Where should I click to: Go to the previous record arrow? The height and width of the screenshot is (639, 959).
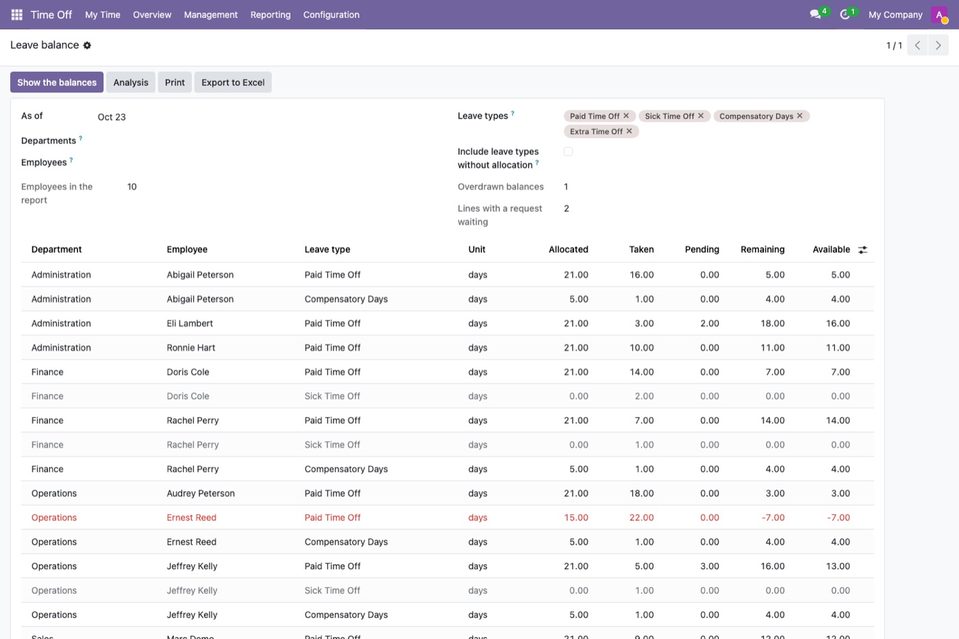917,45
